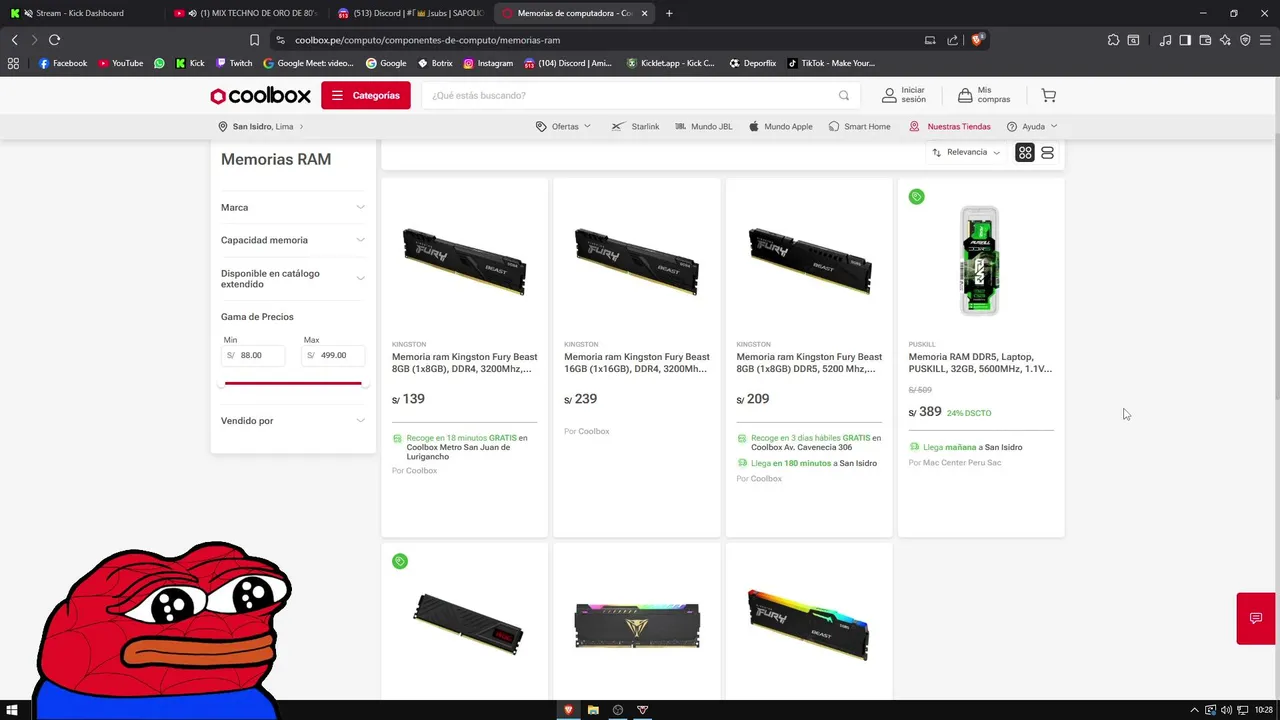This screenshot has height=720, width=1280.
Task: Open PUSKILL 32GB DDR5 laptop memory title
Action: pos(980,363)
